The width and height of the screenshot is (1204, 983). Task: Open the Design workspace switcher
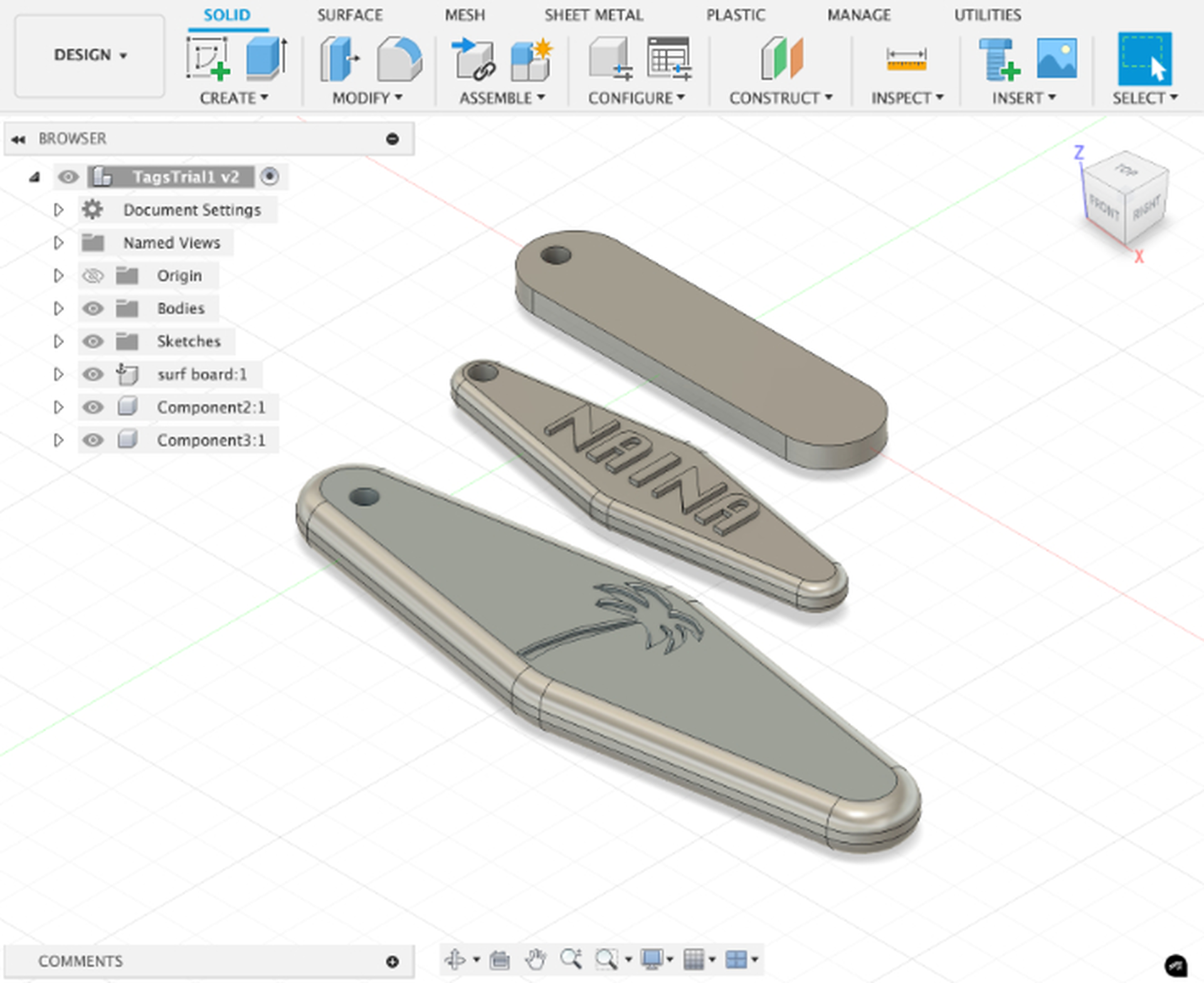(88, 55)
